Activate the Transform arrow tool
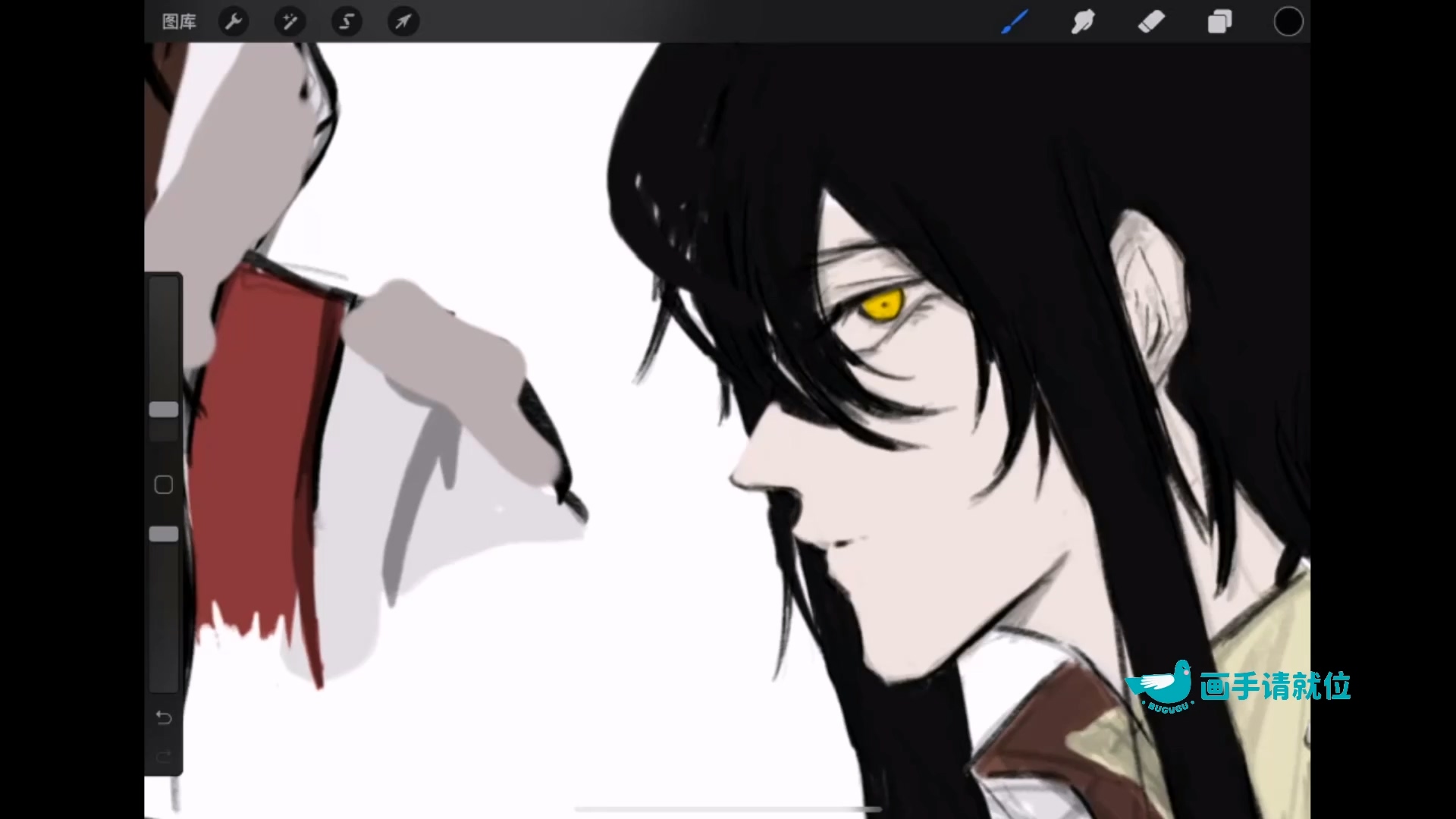This screenshot has width=1456, height=819. tap(403, 21)
